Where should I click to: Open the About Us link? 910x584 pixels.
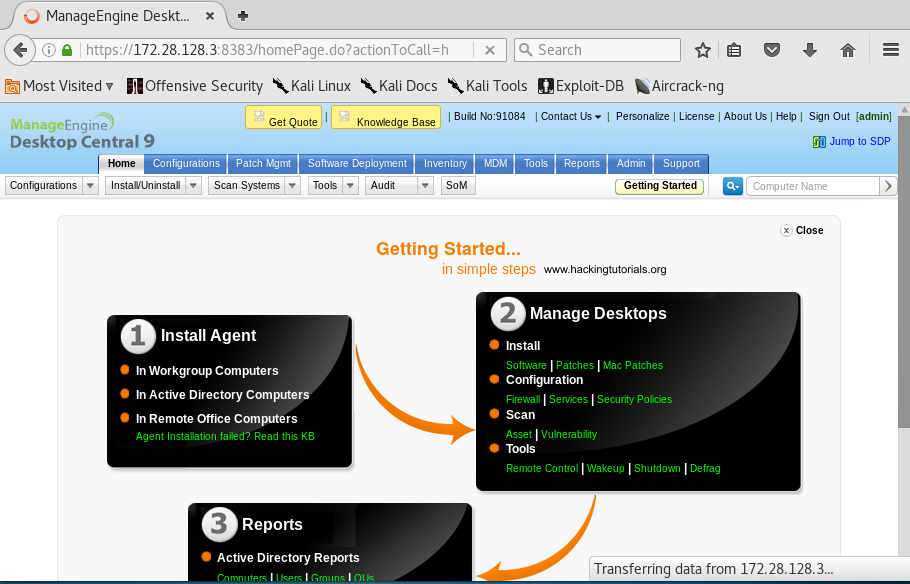click(x=745, y=116)
